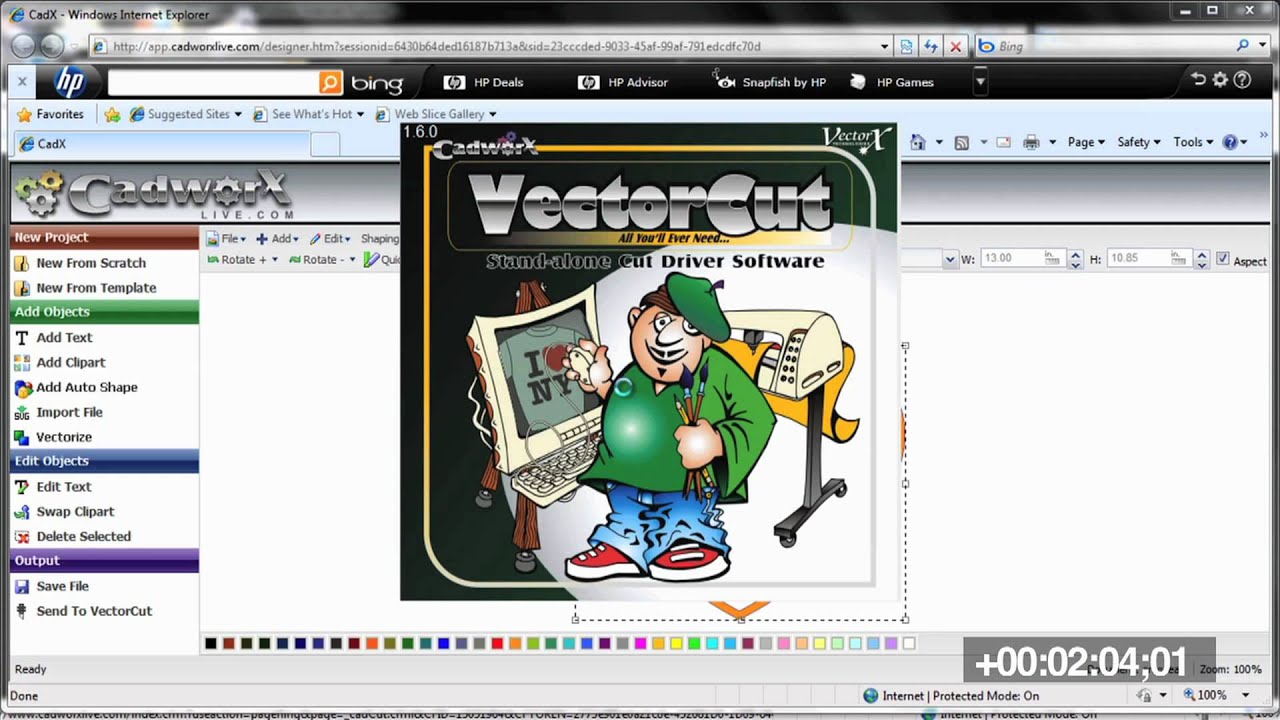
Task: Open the HP Advisor link
Action: coord(623,82)
